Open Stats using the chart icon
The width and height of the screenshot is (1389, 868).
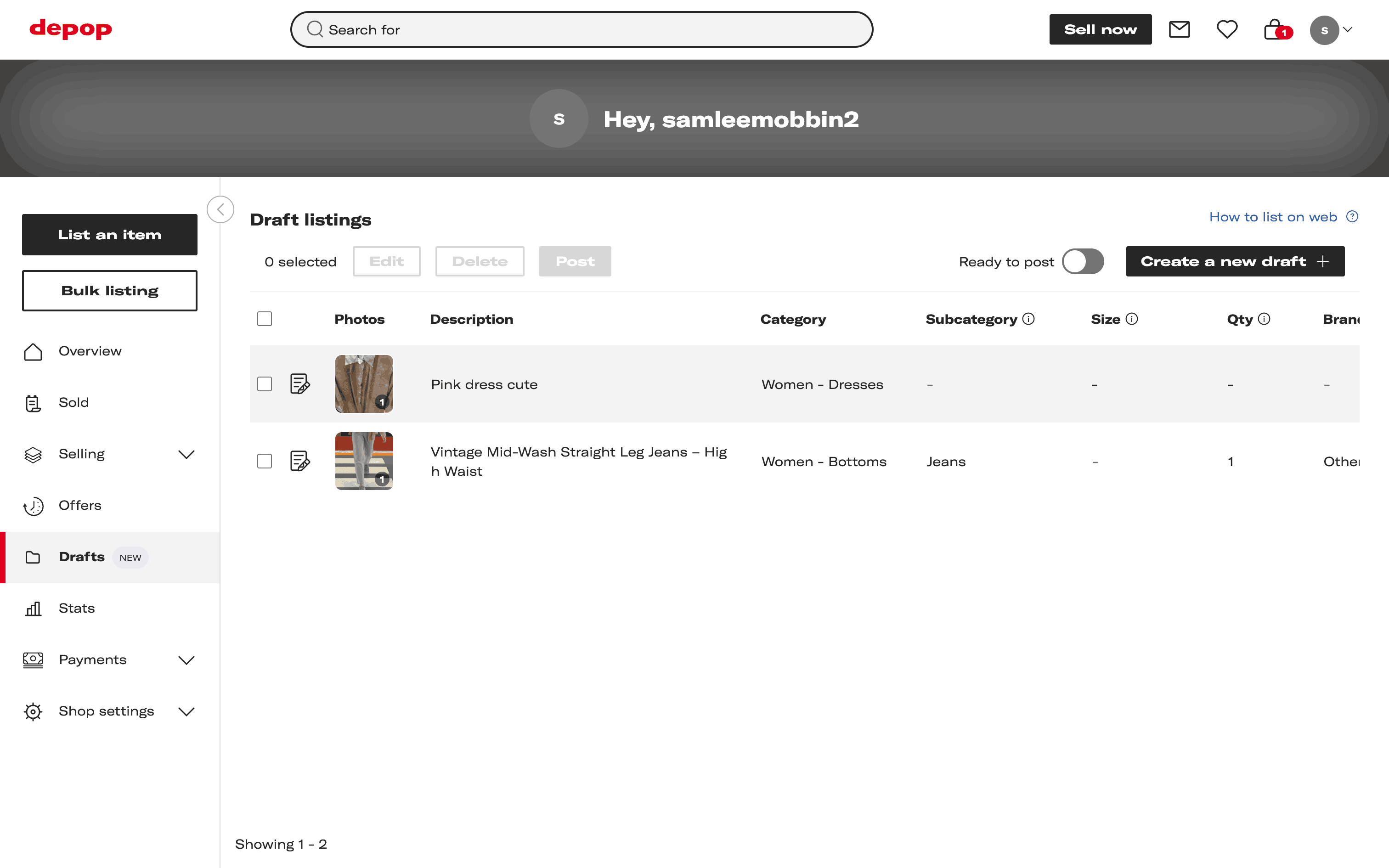click(x=33, y=608)
